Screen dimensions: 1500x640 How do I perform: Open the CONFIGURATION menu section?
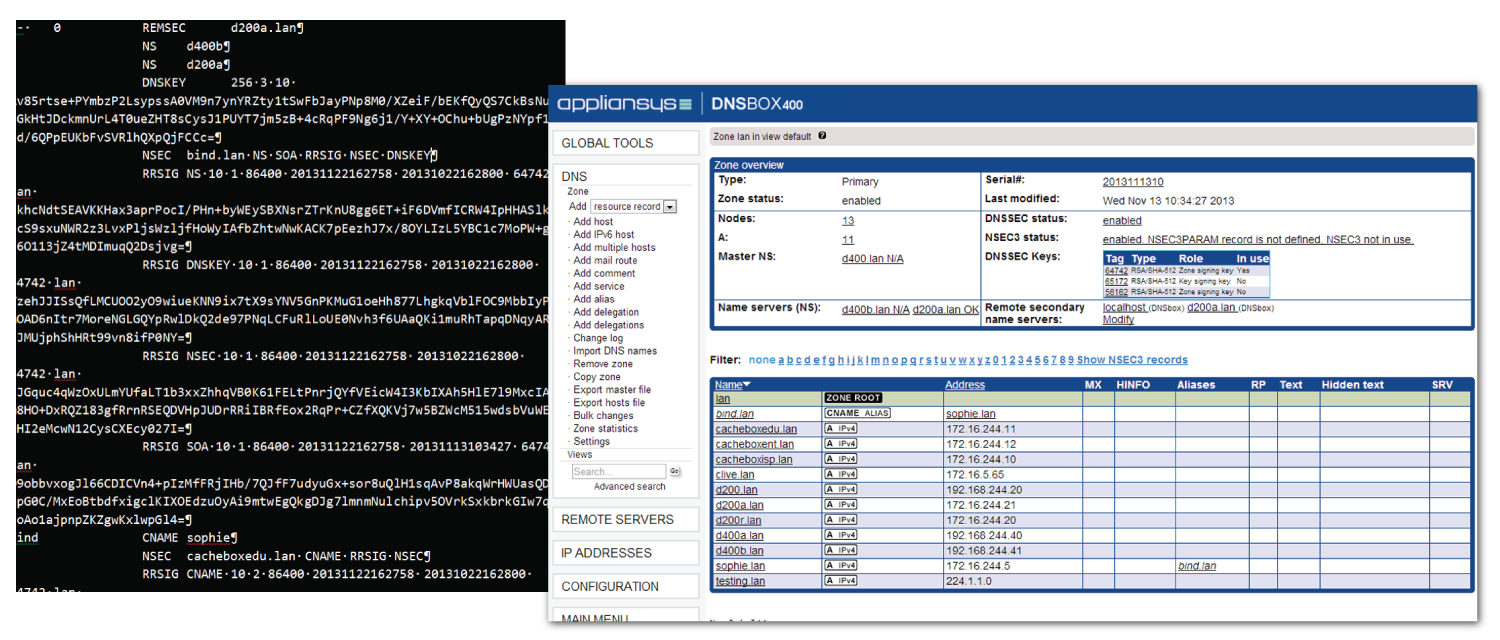click(x=627, y=587)
